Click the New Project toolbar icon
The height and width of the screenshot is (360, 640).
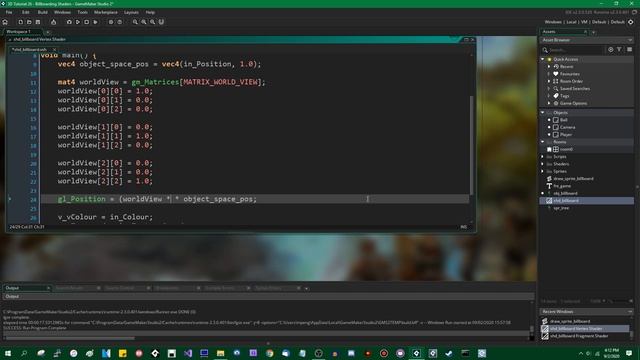click(x=20, y=22)
